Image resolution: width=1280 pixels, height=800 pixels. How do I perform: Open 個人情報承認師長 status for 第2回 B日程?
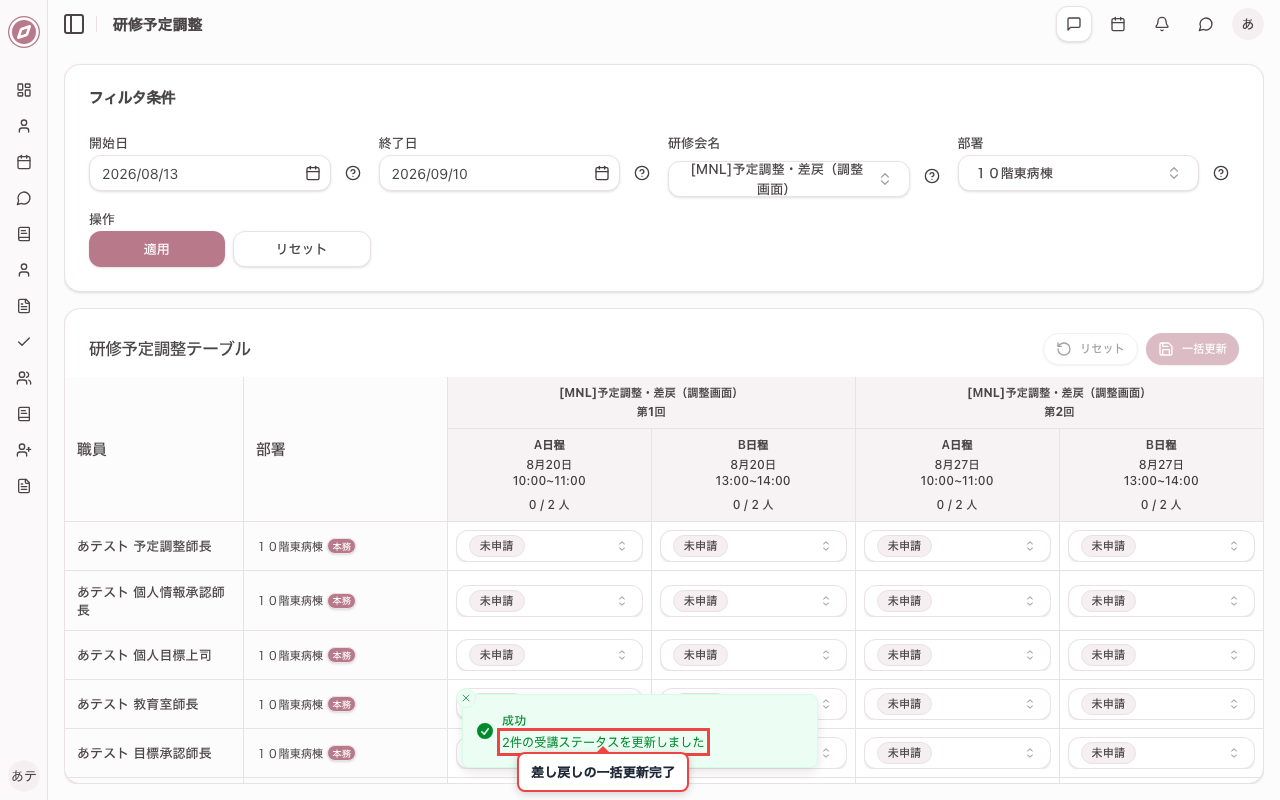coord(1161,601)
